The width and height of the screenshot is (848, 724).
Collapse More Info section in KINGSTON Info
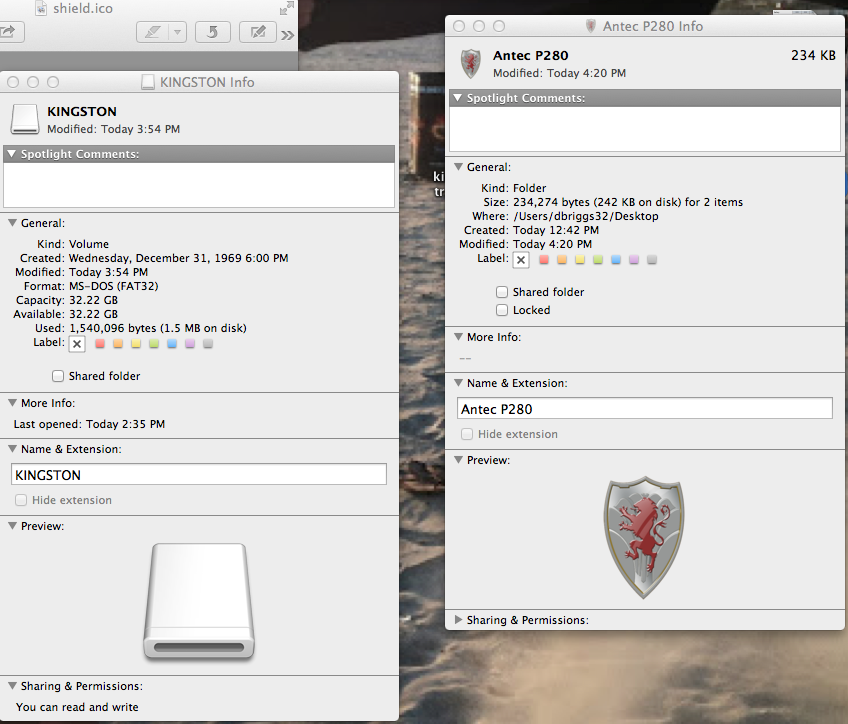click(12, 403)
